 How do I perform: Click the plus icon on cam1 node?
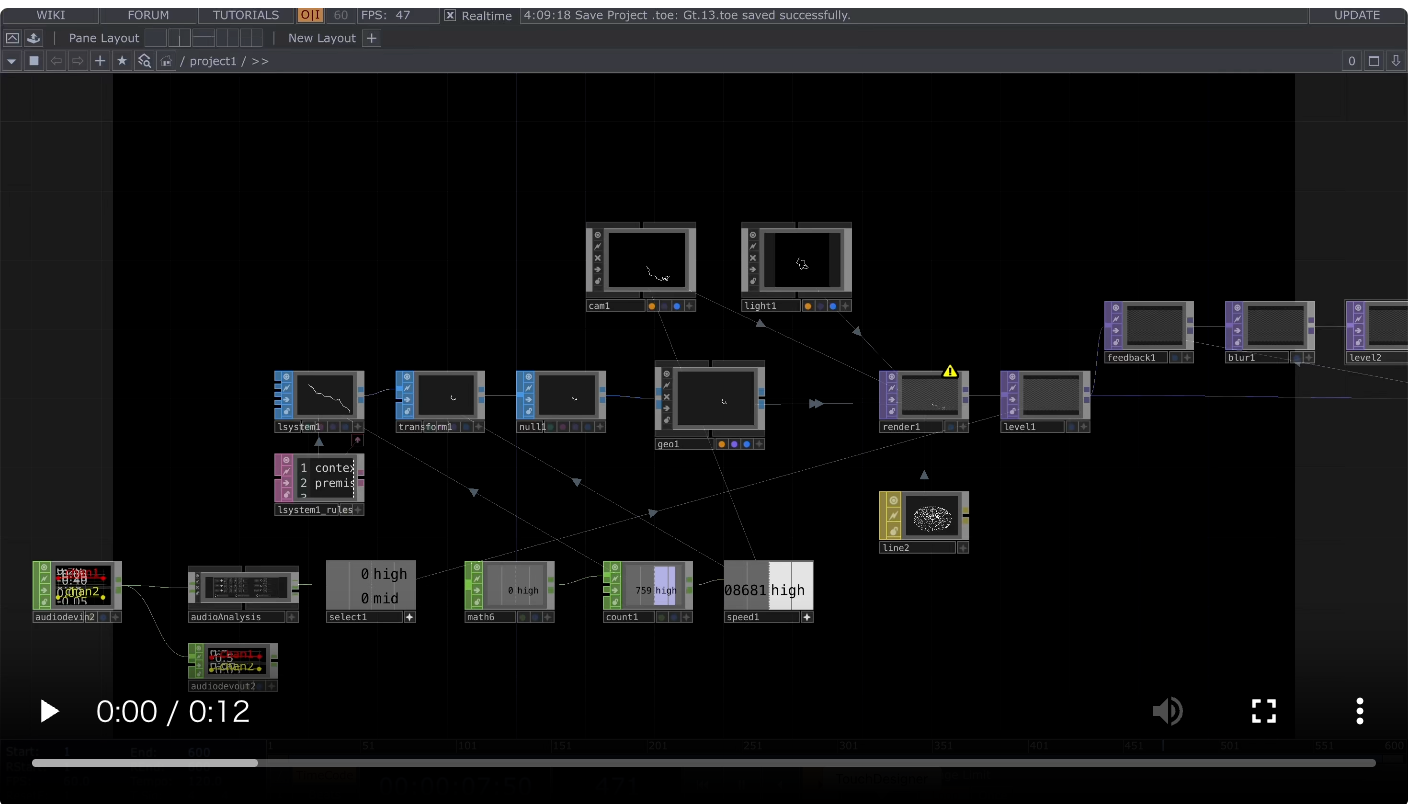pyautogui.click(x=690, y=306)
